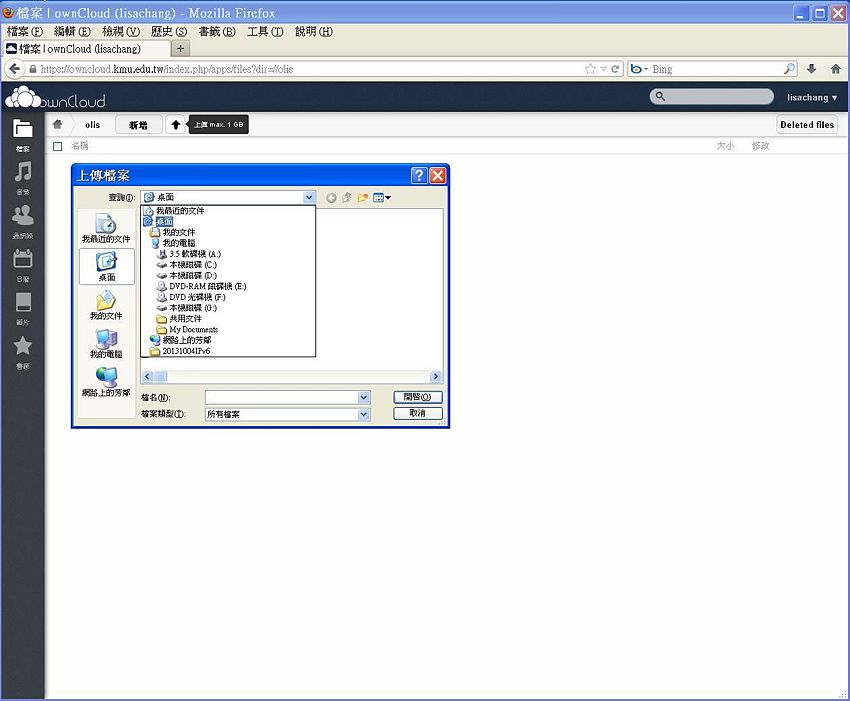This screenshot has width=850, height=701.
Task: Collapse the 查詢 location dropdown
Action: (309, 197)
